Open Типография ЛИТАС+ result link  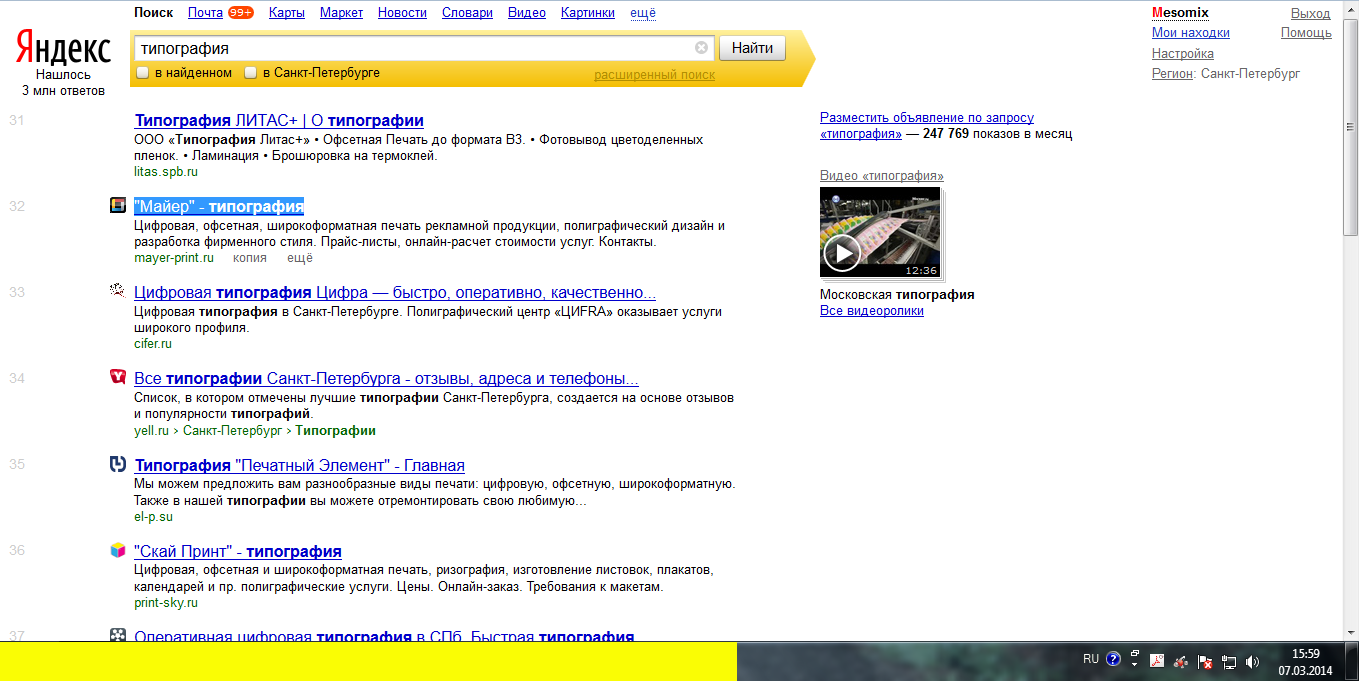[x=279, y=121]
